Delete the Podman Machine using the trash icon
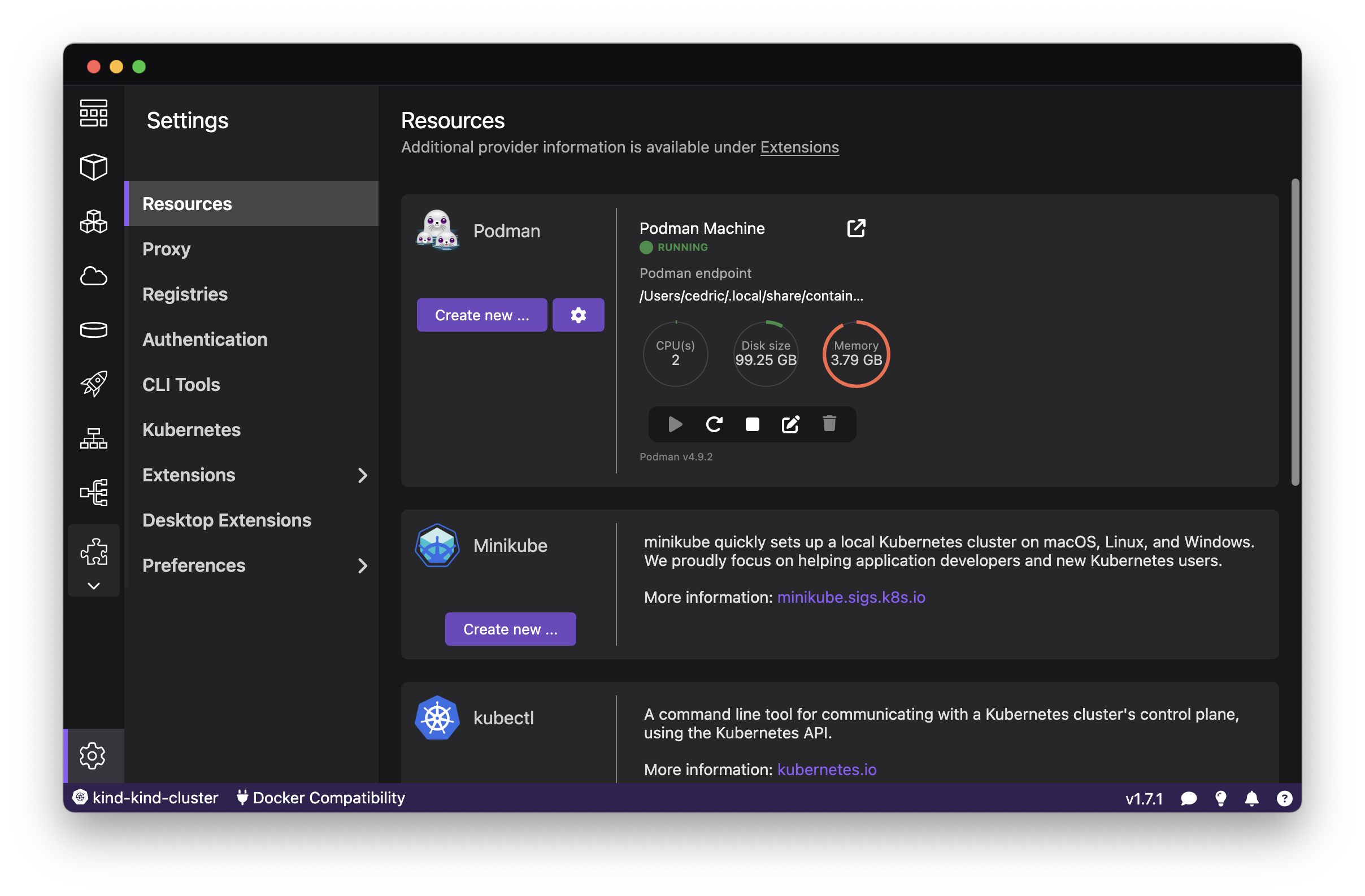The image size is (1365, 896). coord(829,424)
